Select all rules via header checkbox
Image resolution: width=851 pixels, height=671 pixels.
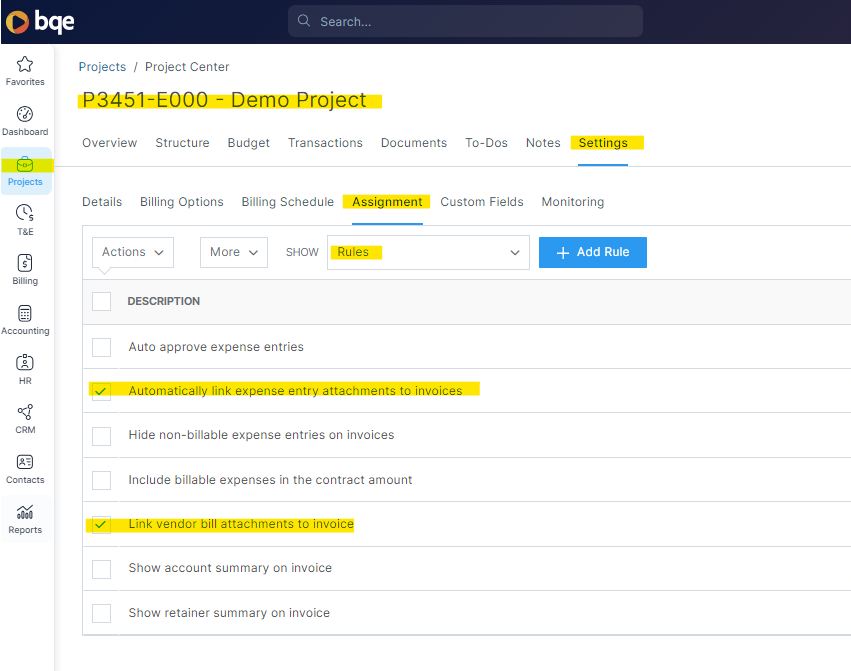tap(101, 301)
